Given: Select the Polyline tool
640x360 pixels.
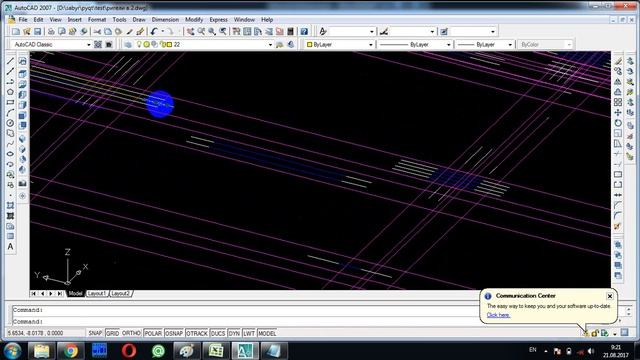Looking at the screenshot, I should [x=10, y=82].
